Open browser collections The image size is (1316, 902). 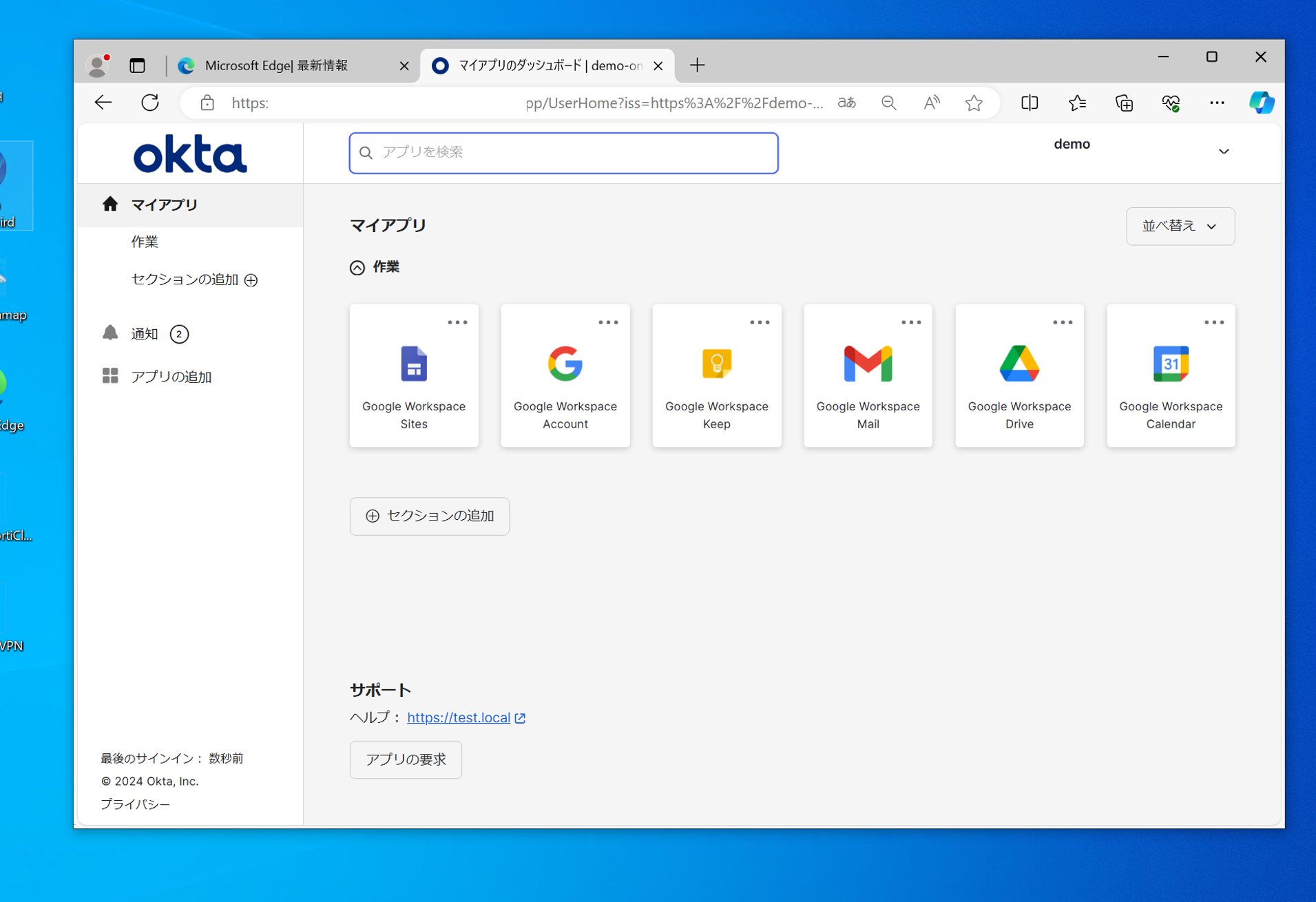(1124, 103)
